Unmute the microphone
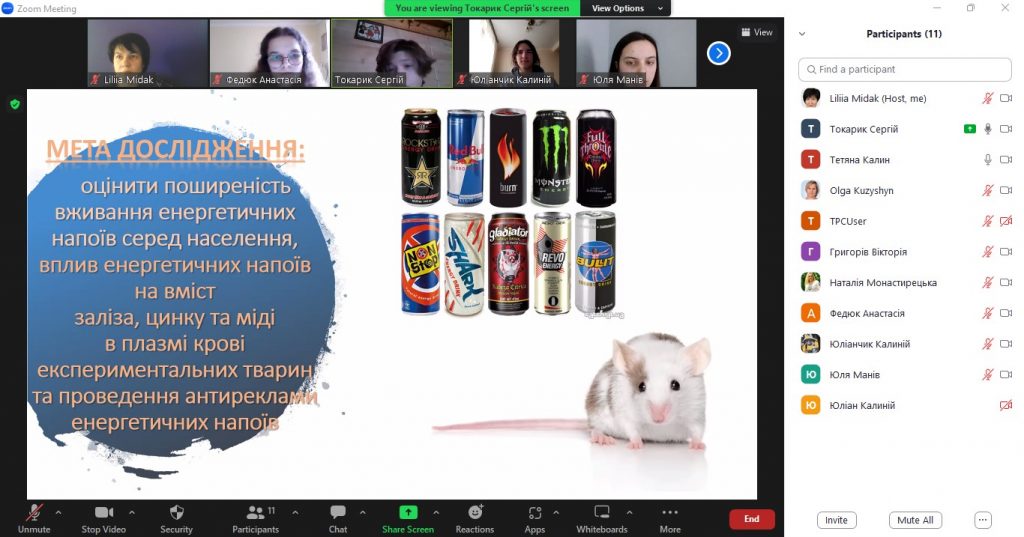The height and width of the screenshot is (537, 1024). point(34,513)
